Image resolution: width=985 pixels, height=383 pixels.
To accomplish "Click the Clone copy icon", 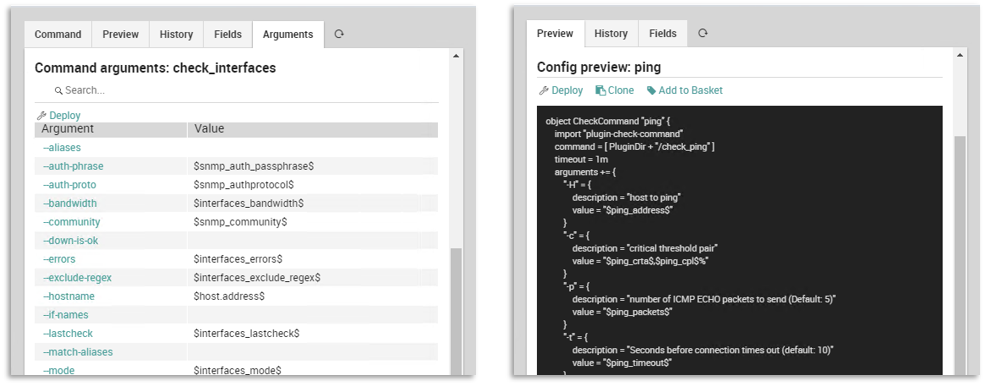I will coord(601,90).
